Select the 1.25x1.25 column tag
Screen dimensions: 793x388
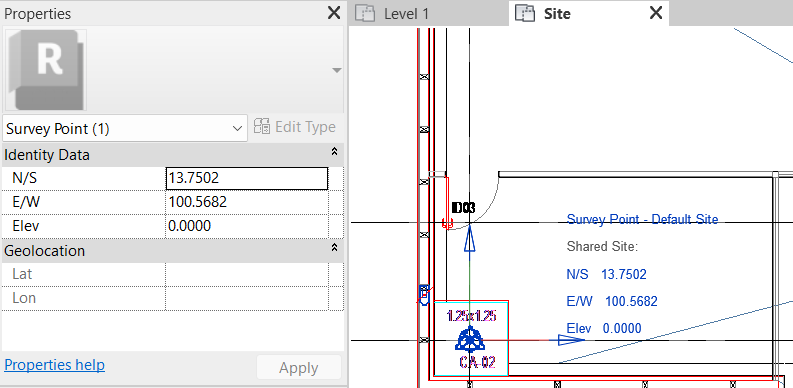pyautogui.click(x=471, y=316)
